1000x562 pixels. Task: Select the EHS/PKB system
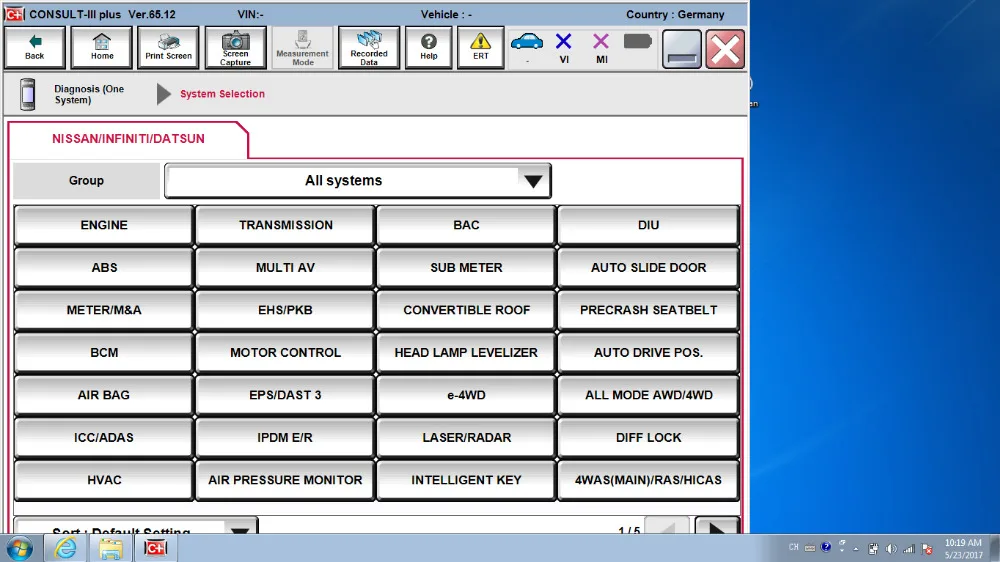click(x=285, y=310)
